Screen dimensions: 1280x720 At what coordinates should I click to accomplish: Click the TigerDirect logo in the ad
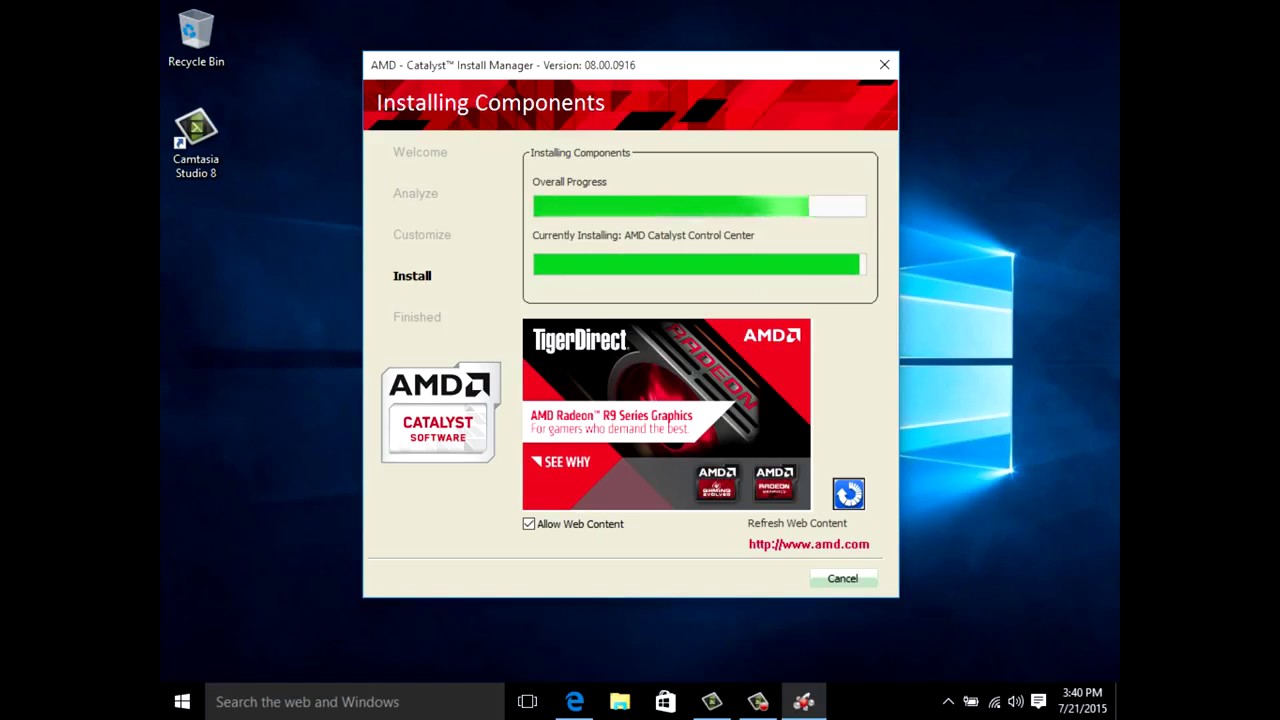coord(579,340)
